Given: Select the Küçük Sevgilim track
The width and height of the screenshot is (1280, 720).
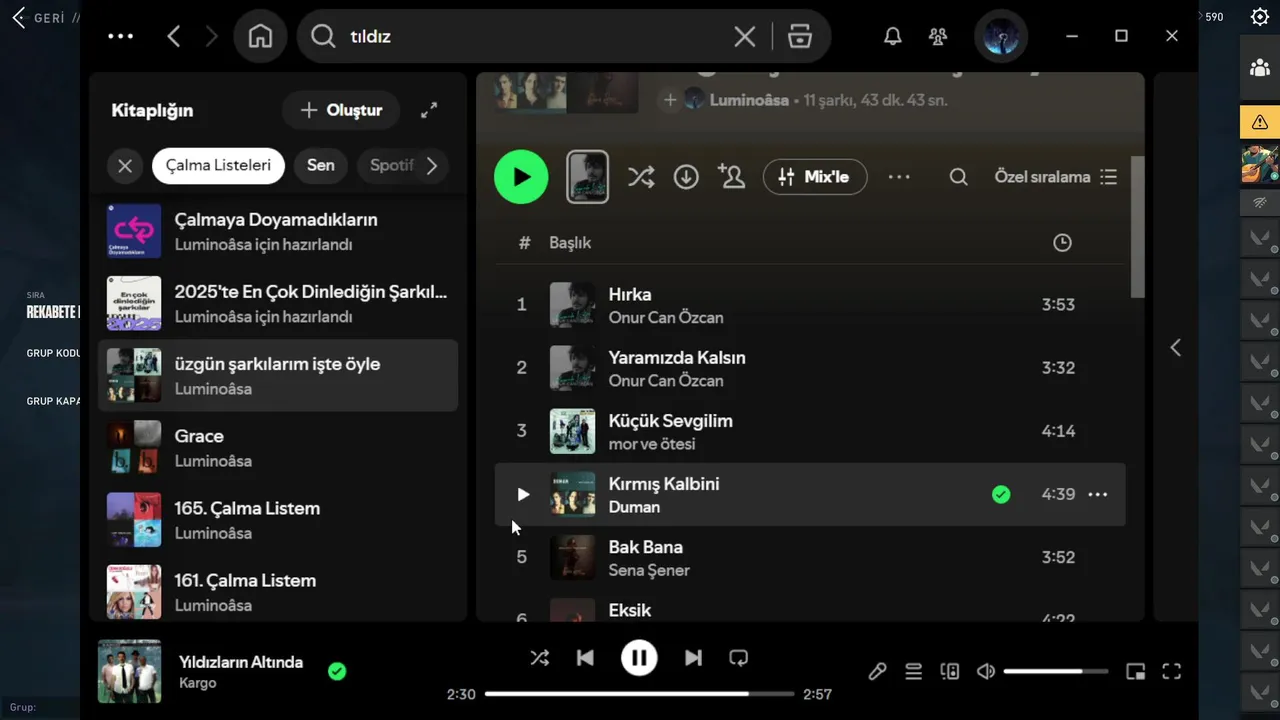Looking at the screenshot, I should coord(670,421).
